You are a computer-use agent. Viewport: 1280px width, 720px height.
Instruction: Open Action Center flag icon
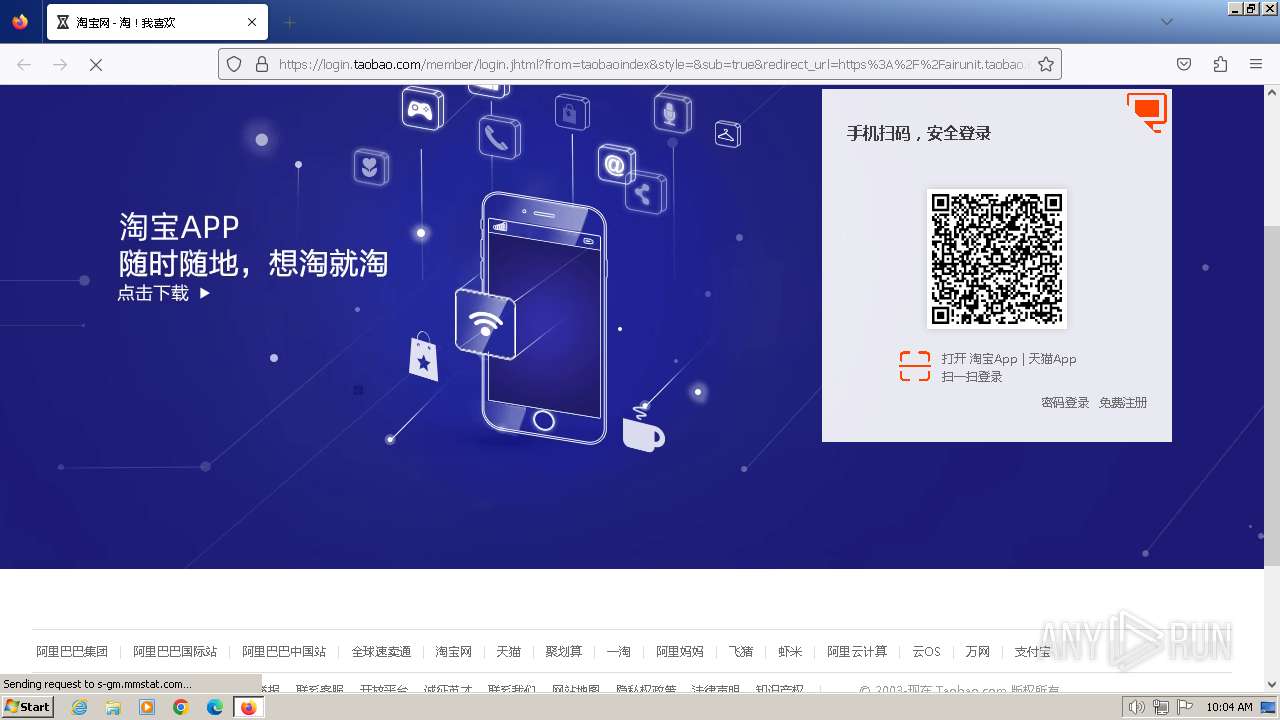1183,707
